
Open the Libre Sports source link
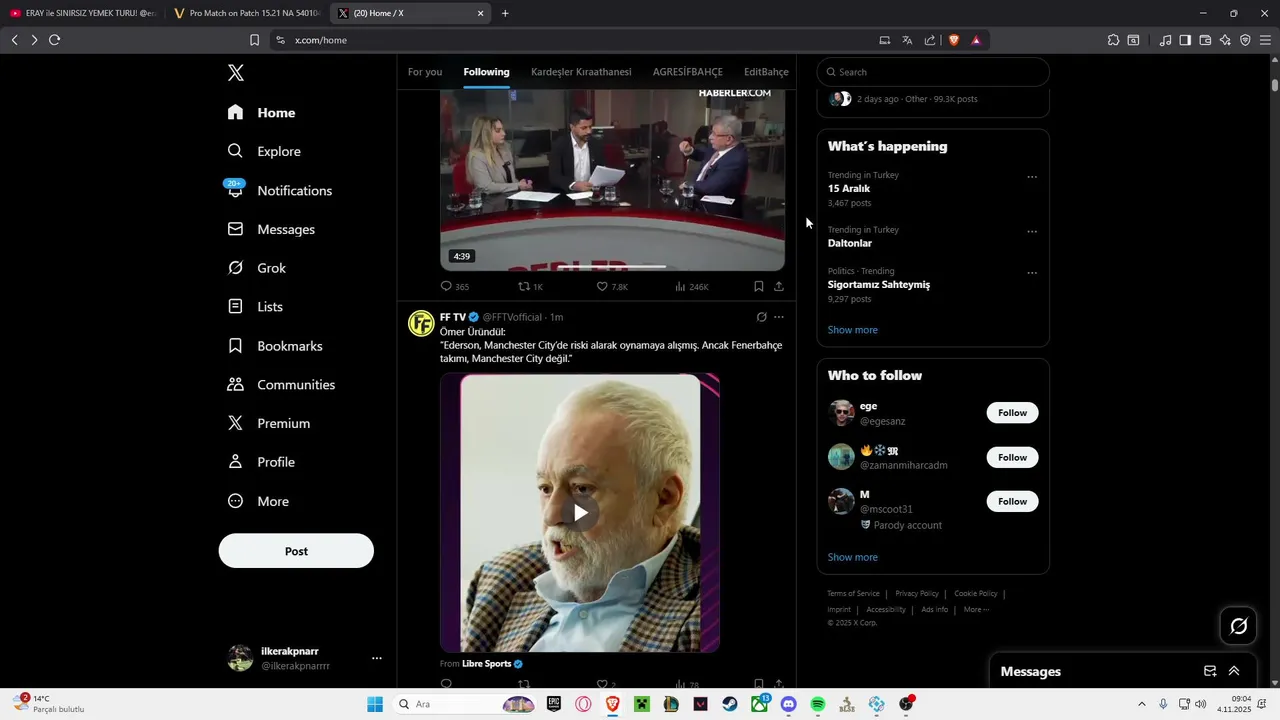(487, 663)
